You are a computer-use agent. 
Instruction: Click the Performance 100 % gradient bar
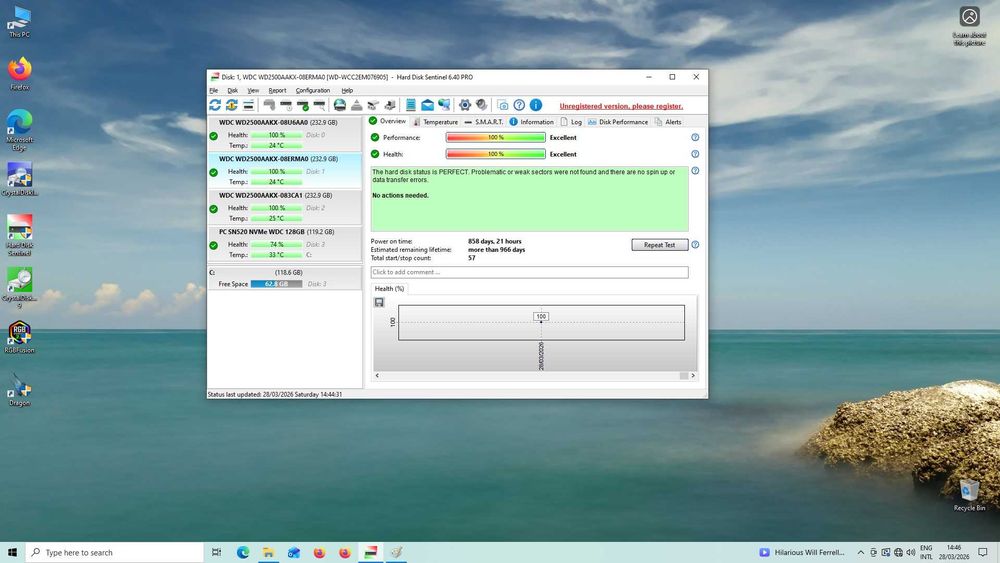[x=496, y=138]
